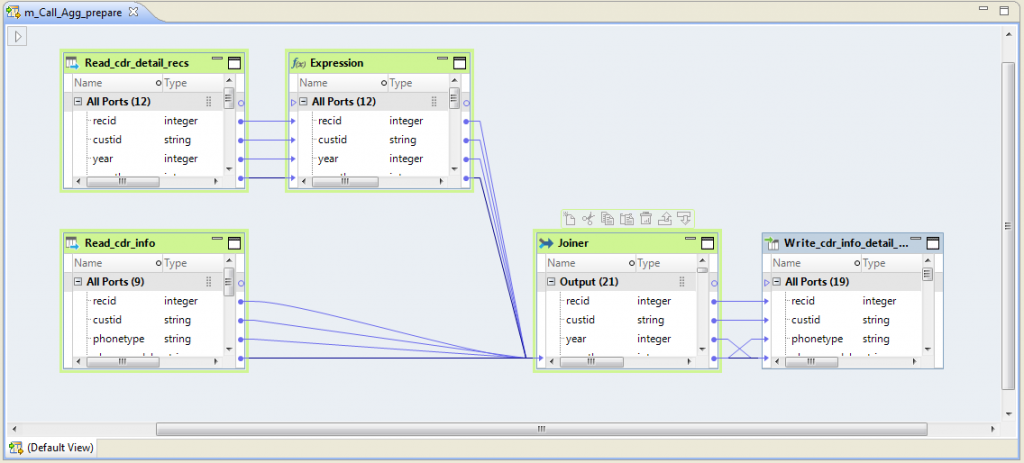Select the recid row in Write_cdr_info_detail
This screenshot has width=1024, height=463.
(x=846, y=301)
